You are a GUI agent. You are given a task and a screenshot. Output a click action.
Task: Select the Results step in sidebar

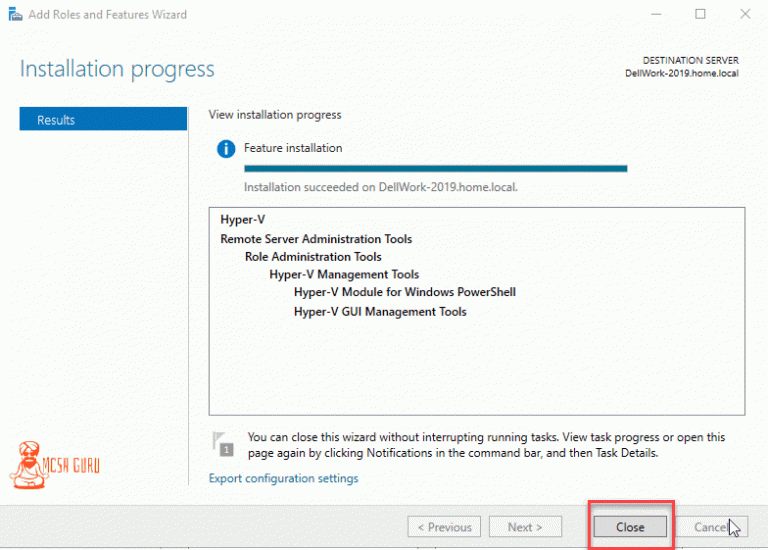[x=103, y=119]
